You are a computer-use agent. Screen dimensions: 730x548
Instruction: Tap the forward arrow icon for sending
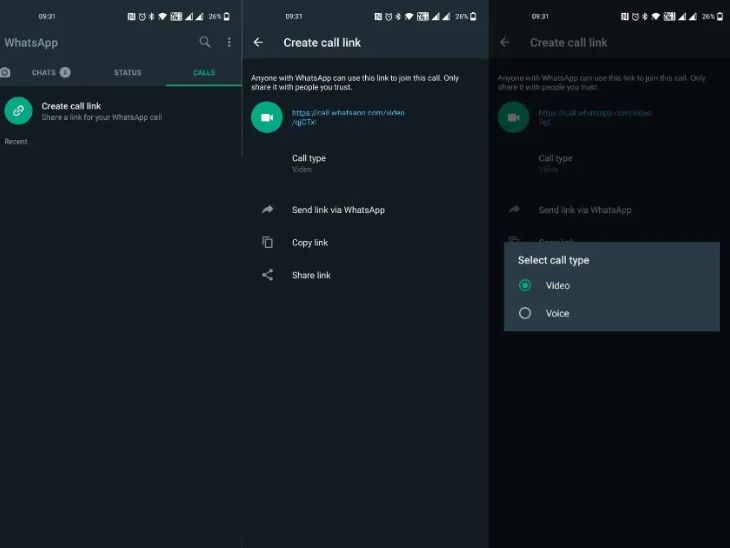(267, 210)
